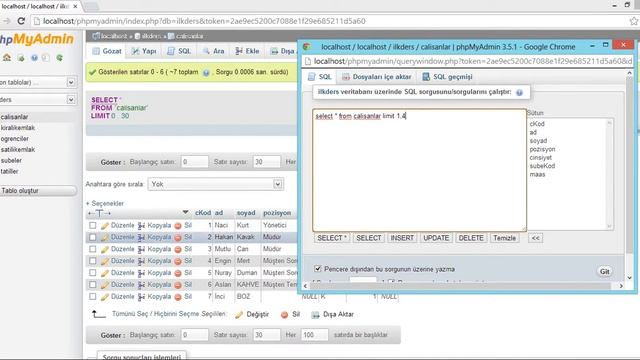Screen dimensions: 640x360
Task: Uncheck 'Pencere dışından bu sorgunun üzerine yazma'
Action: coord(318,269)
